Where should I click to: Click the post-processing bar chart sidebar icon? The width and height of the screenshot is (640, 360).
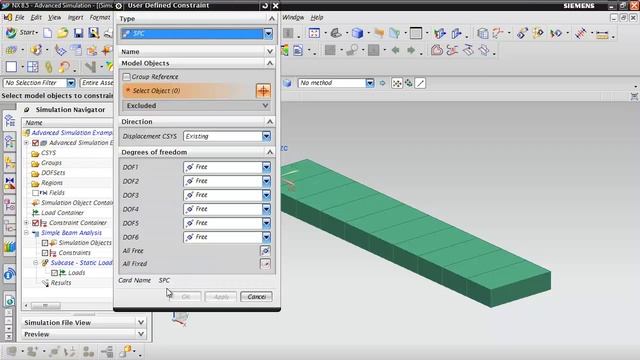tap(9, 247)
